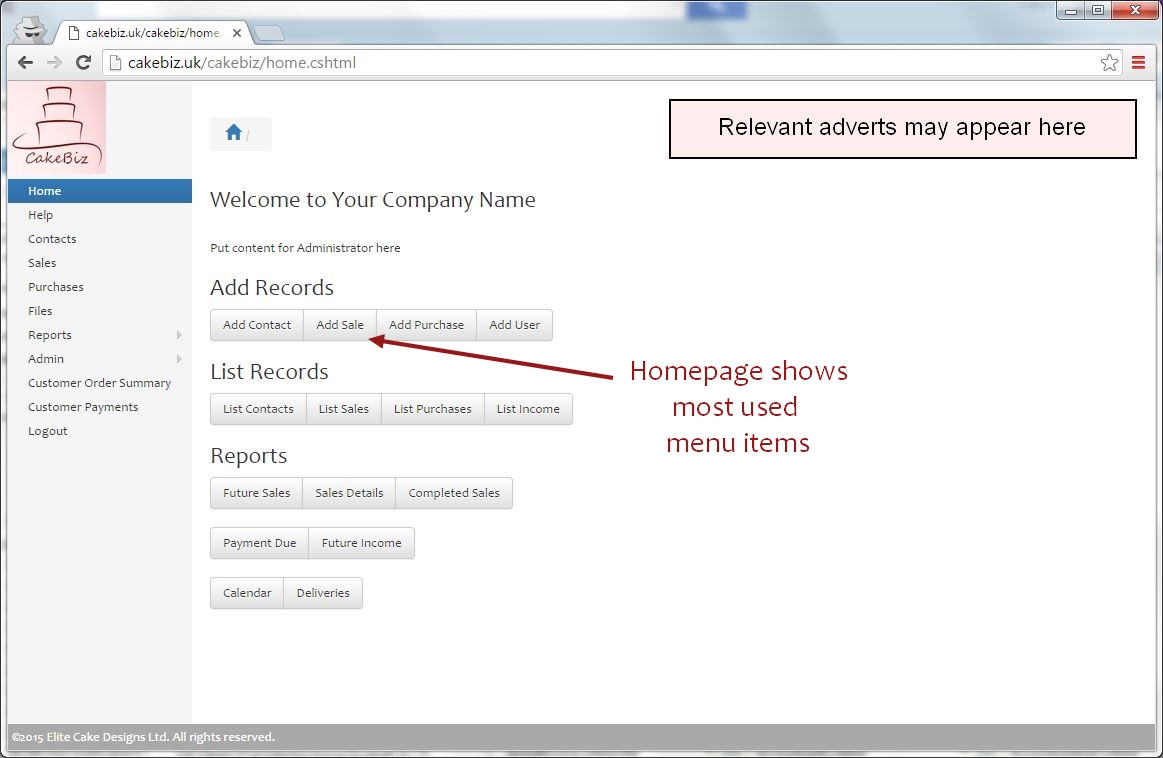
Task: Focus the browser address bar
Action: tap(600, 63)
